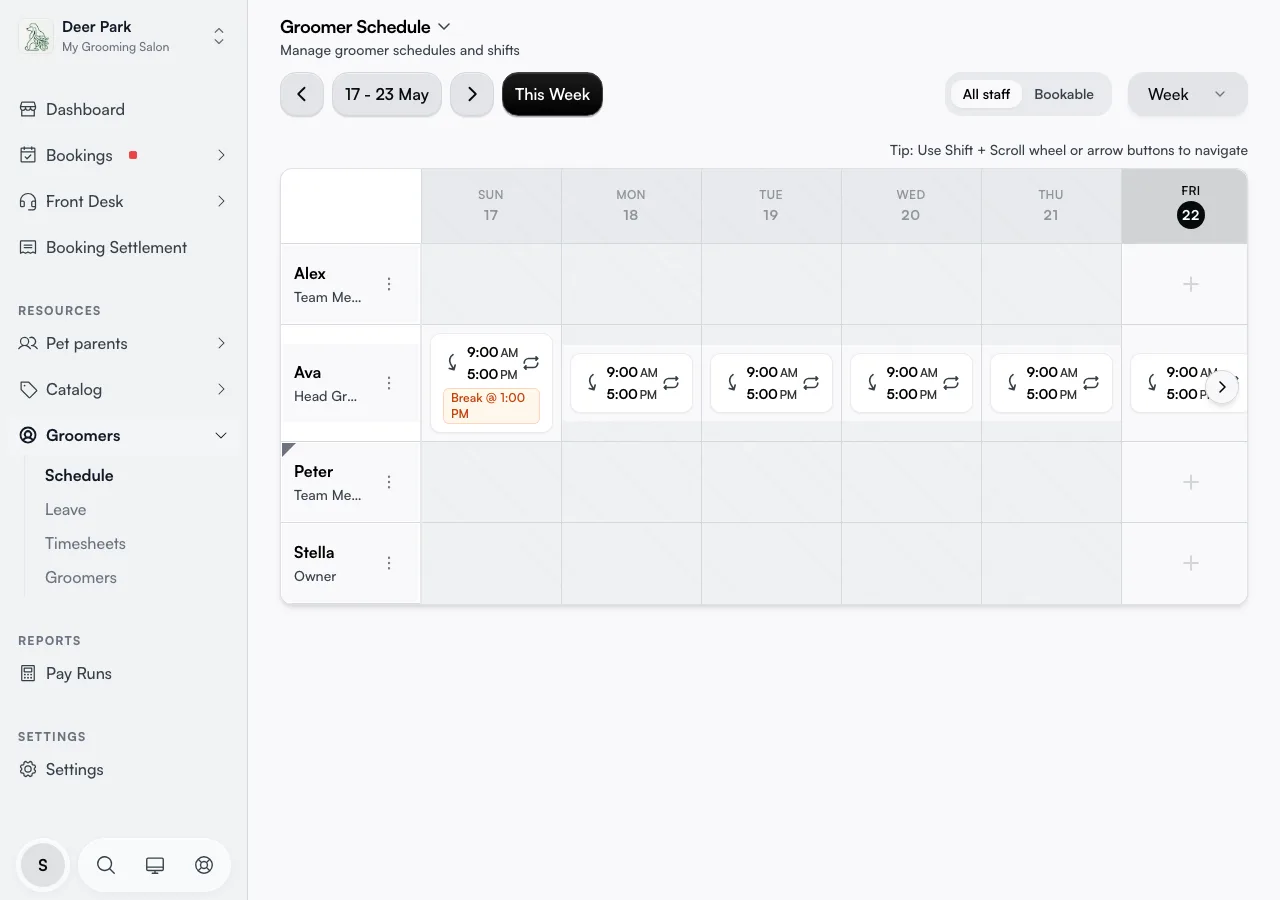
Task: Add a Friday shift for Alex
Action: click(x=1190, y=285)
